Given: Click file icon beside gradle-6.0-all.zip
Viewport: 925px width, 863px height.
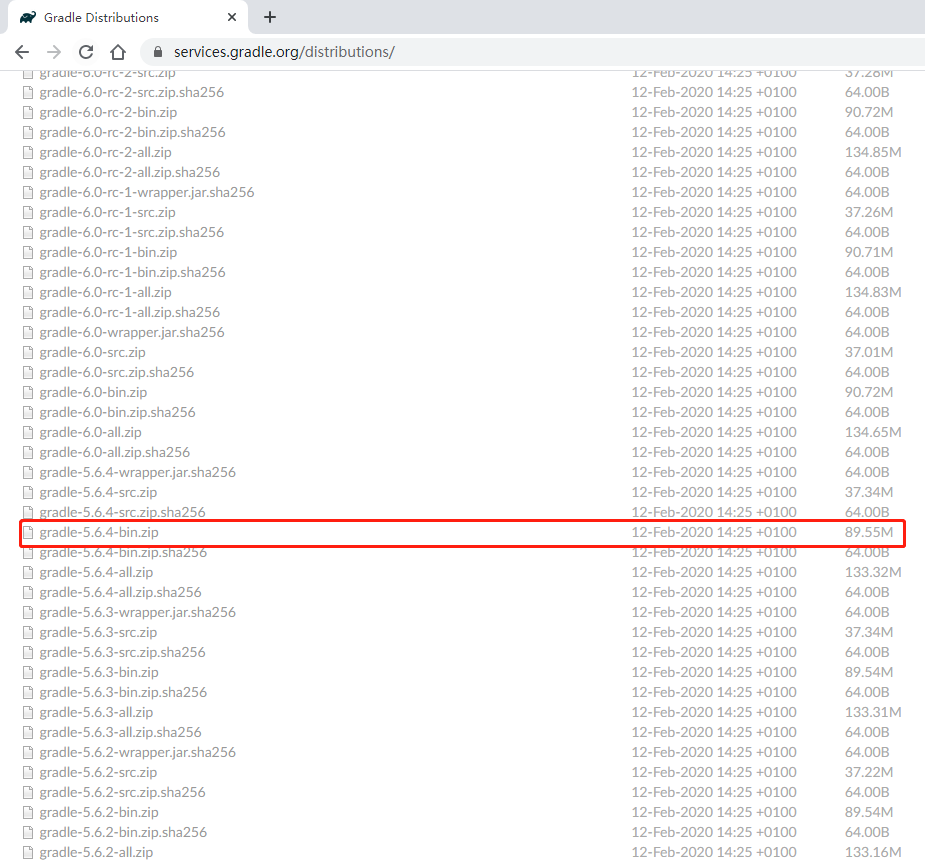Looking at the screenshot, I should coord(28,433).
